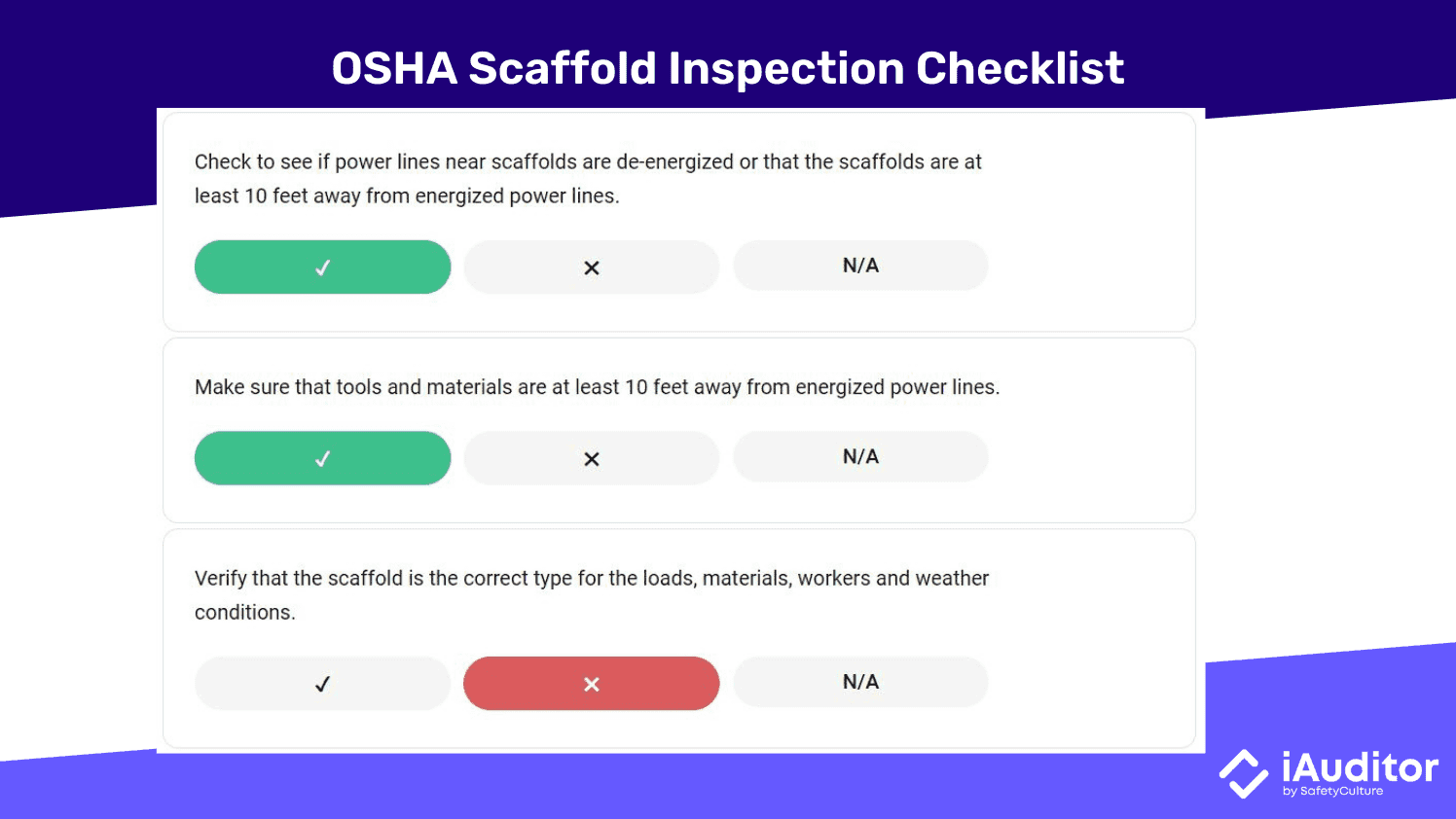The image size is (1456, 819).
Task: Select the checkmark icon for tools and materials item
Action: pos(322,457)
